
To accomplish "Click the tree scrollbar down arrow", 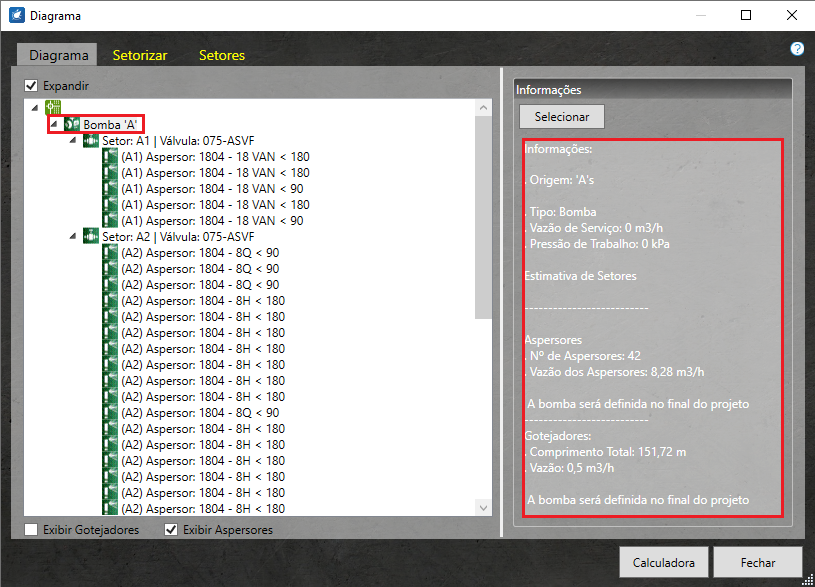I will [484, 507].
